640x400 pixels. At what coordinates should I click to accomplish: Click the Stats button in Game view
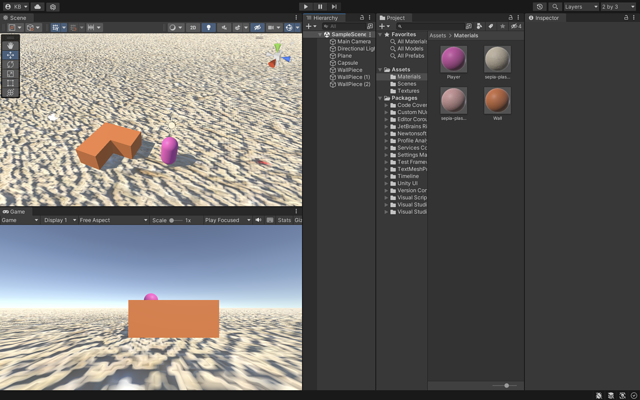tap(284, 220)
